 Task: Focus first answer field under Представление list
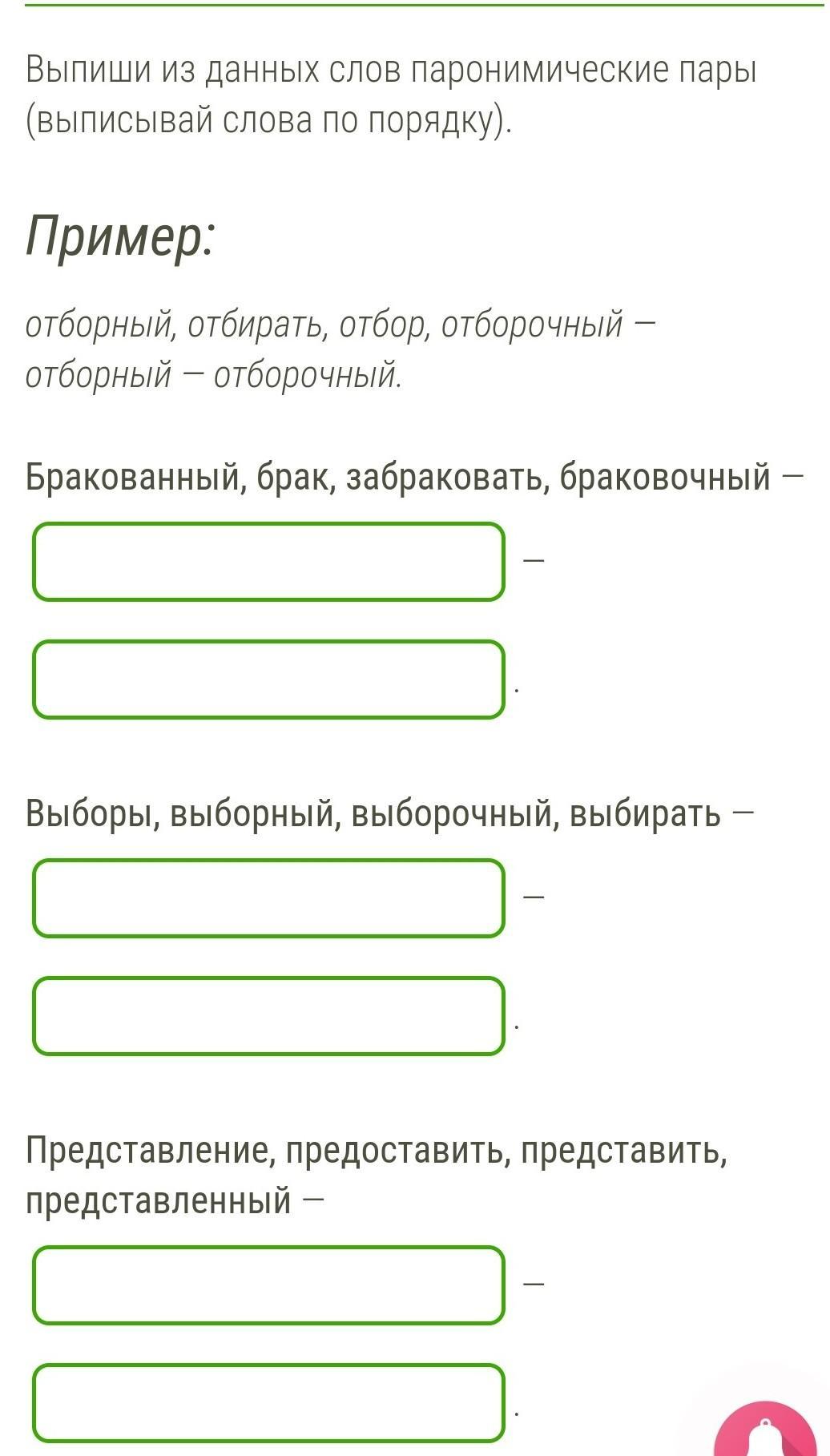[x=269, y=1285]
